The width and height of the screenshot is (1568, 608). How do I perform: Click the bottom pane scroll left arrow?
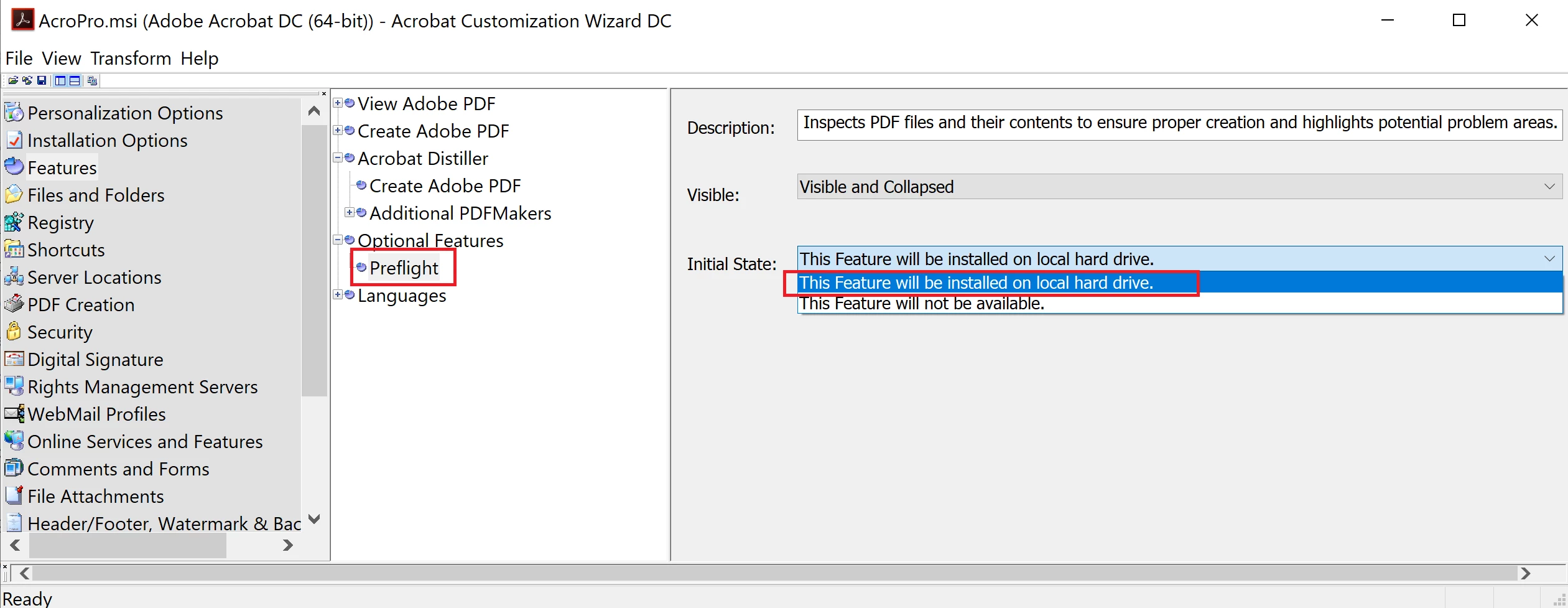pyautogui.click(x=24, y=573)
